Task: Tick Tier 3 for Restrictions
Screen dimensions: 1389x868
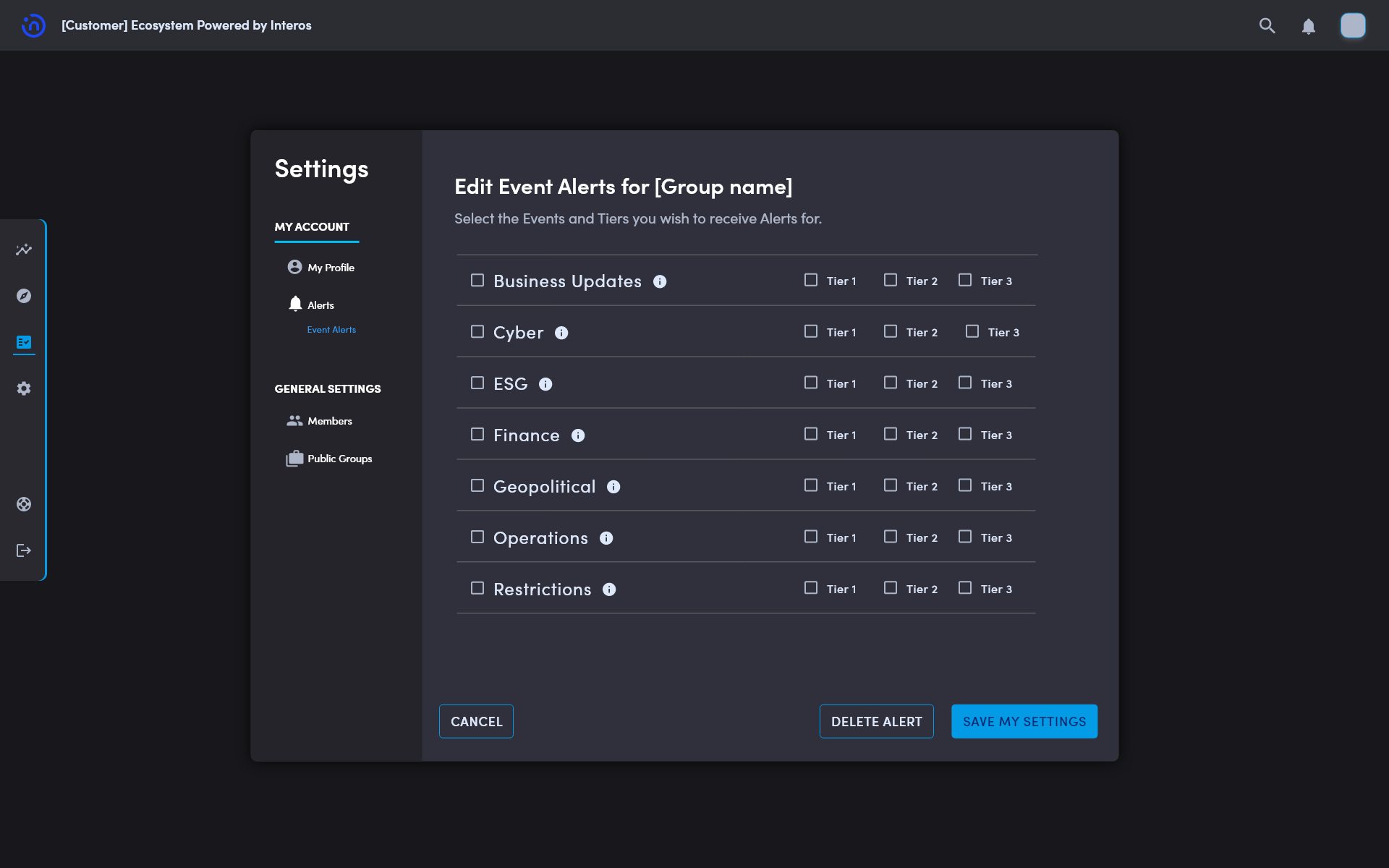Action: click(x=965, y=588)
